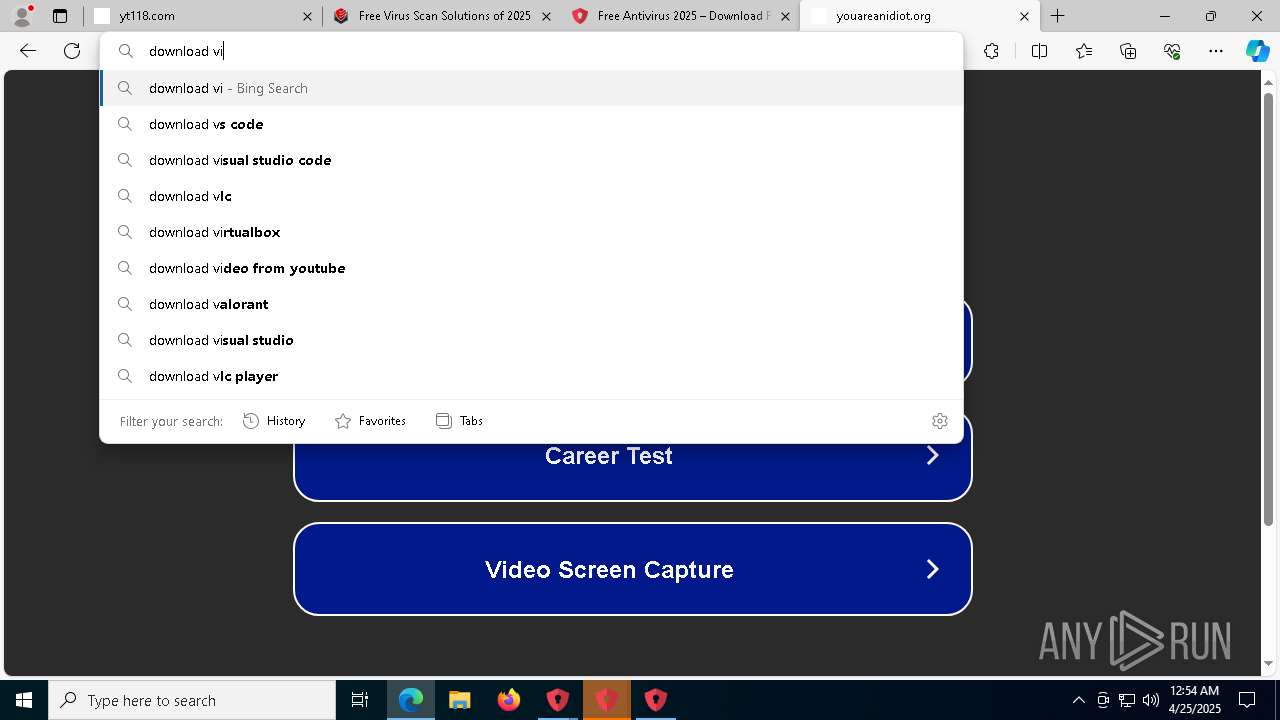Screen dimensions: 1280x720
Task: Select 'download visual studio code' suggestion
Action: coord(531,160)
